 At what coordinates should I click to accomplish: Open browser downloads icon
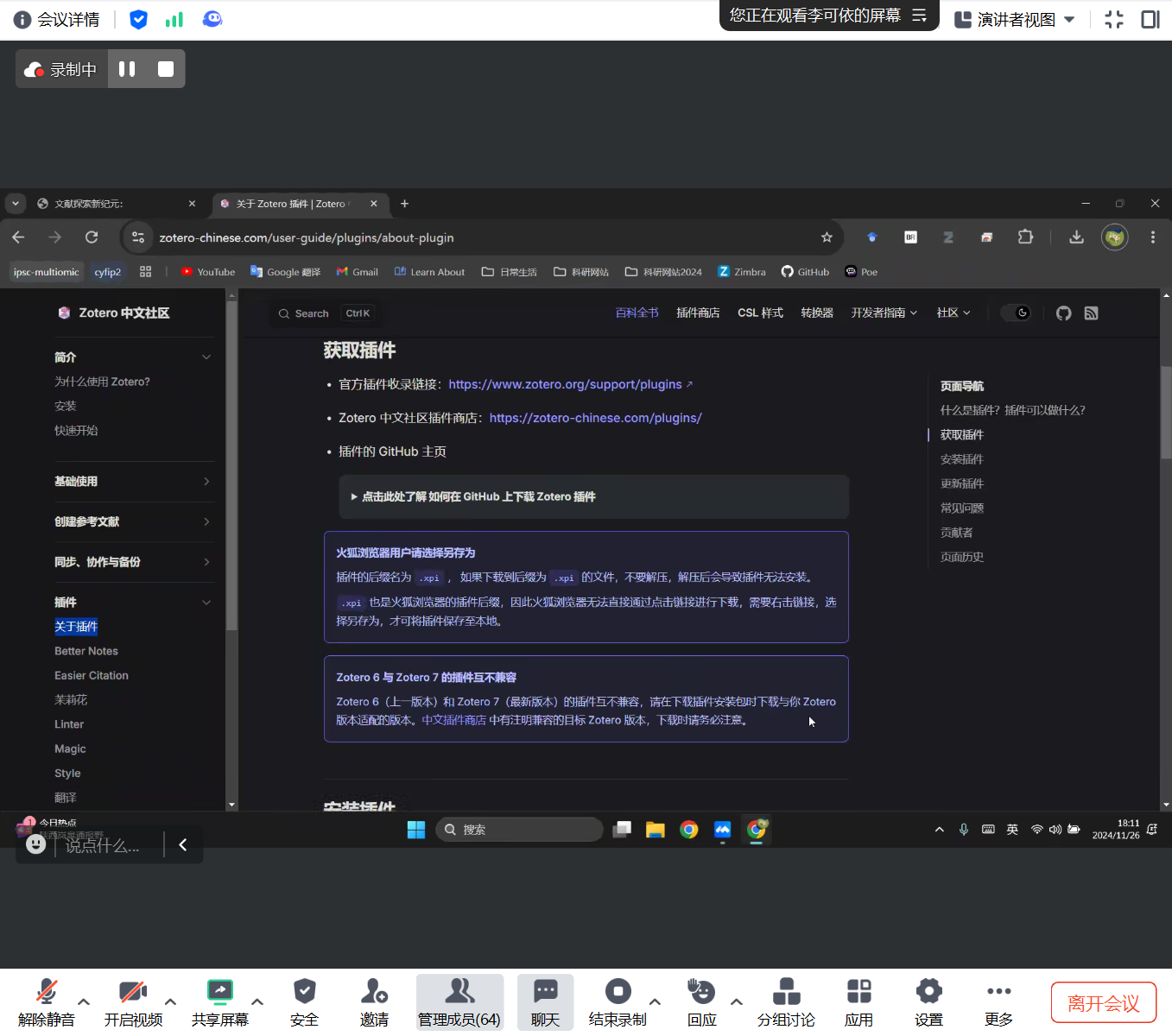[x=1076, y=237]
